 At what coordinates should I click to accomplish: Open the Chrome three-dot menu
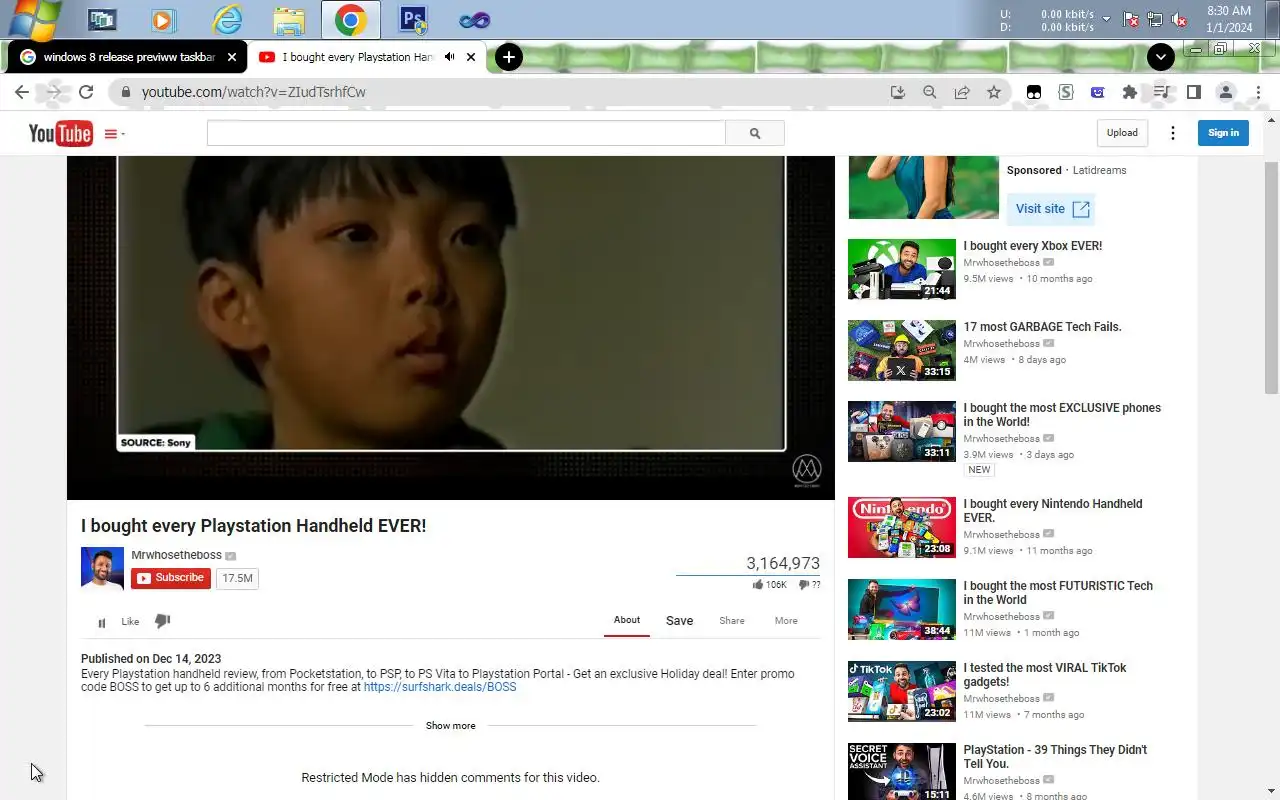[1256, 92]
